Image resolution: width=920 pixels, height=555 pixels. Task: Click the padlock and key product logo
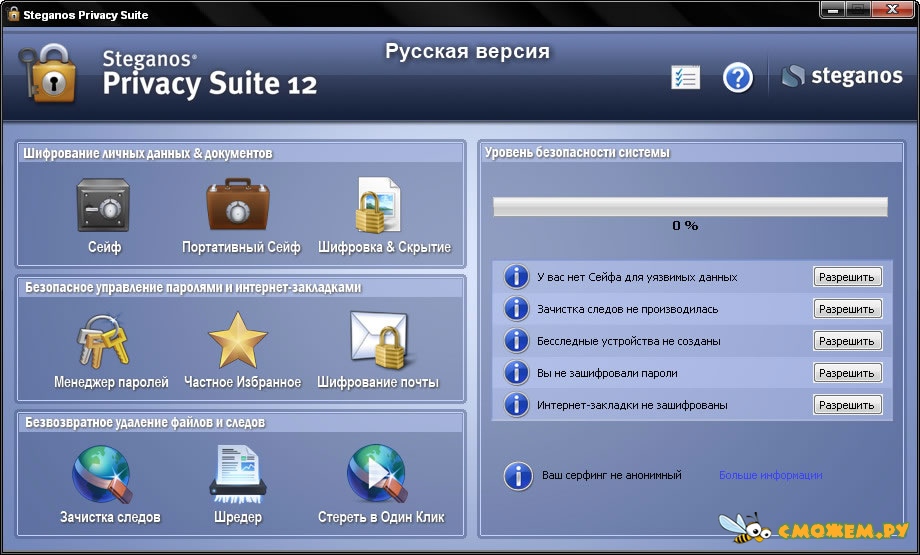(48, 75)
